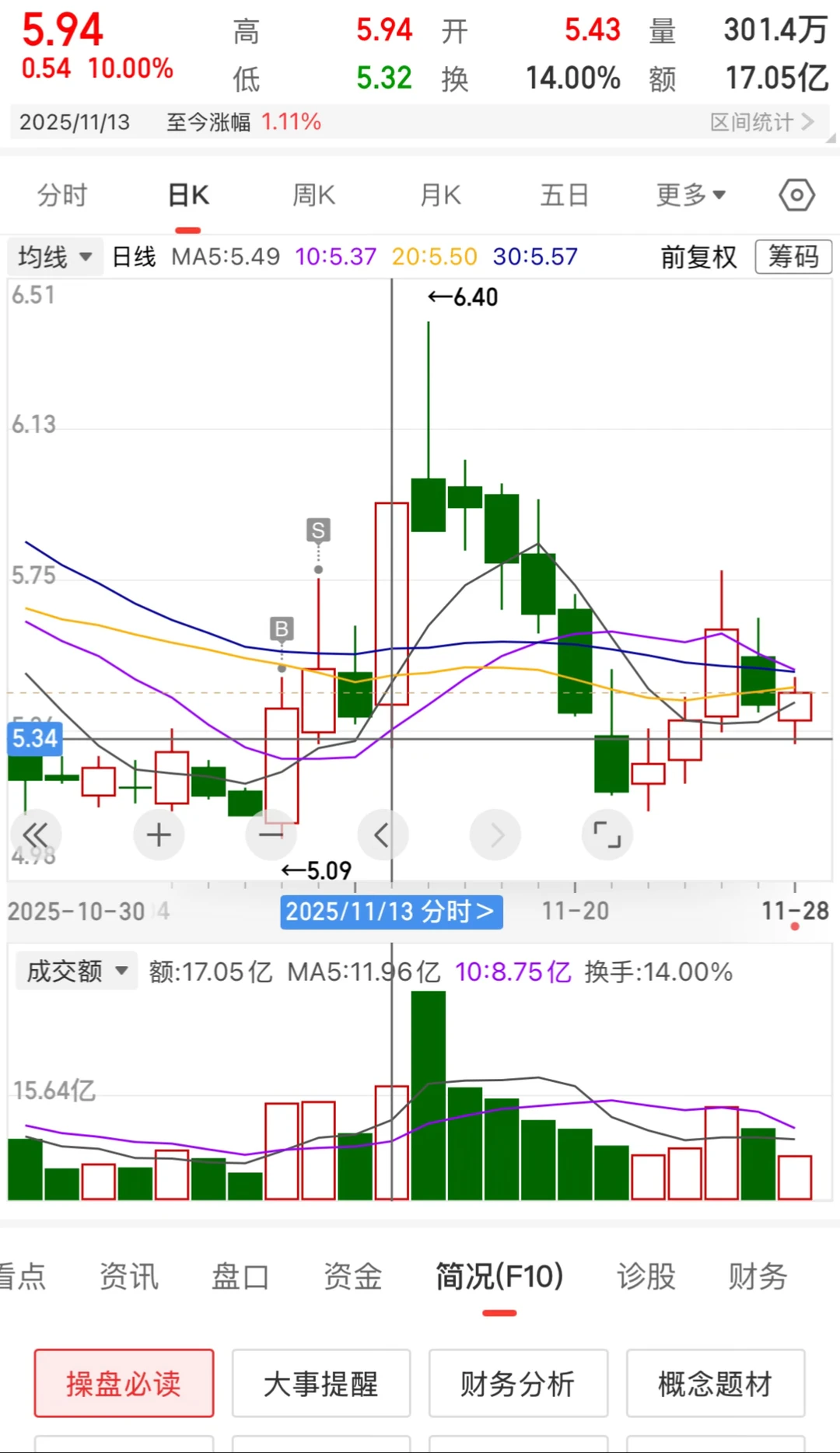Image resolution: width=840 pixels, height=1453 pixels.
Task: Switch to 分时 chart tab
Action: coord(62,195)
